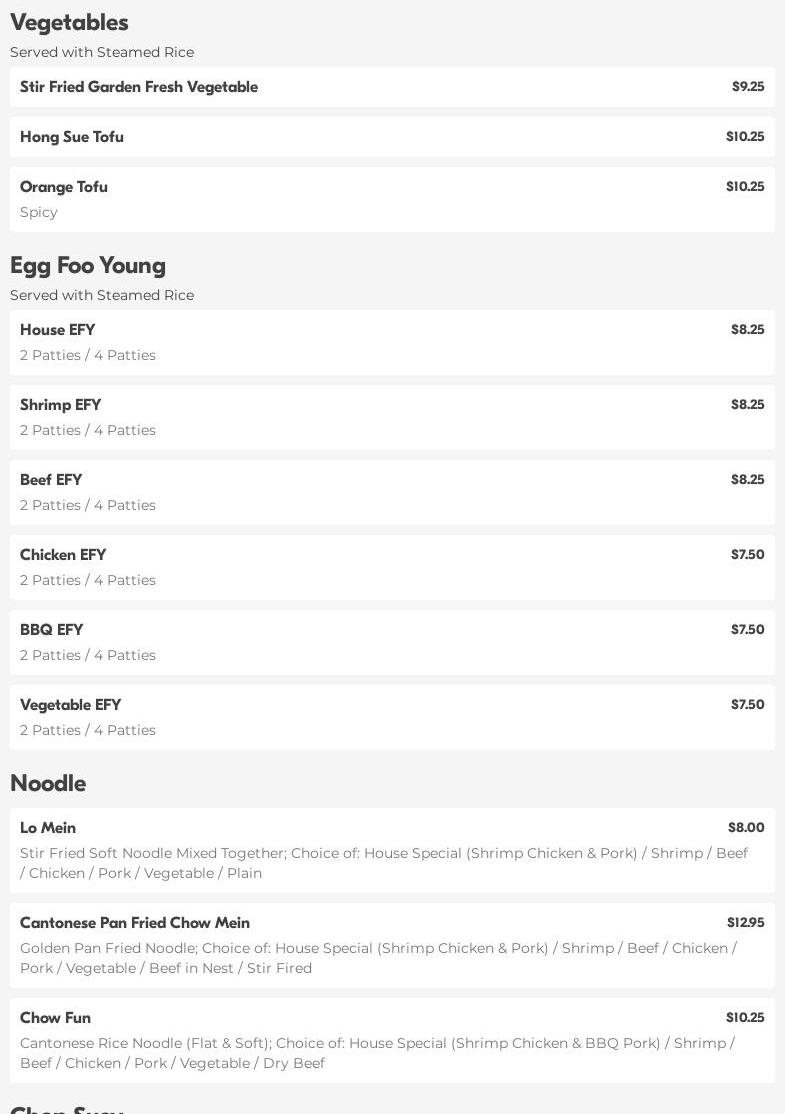Select Cantonese Pan Fried Chow Mein
Image resolution: width=785 pixels, height=1114 pixels.
[x=135, y=923]
